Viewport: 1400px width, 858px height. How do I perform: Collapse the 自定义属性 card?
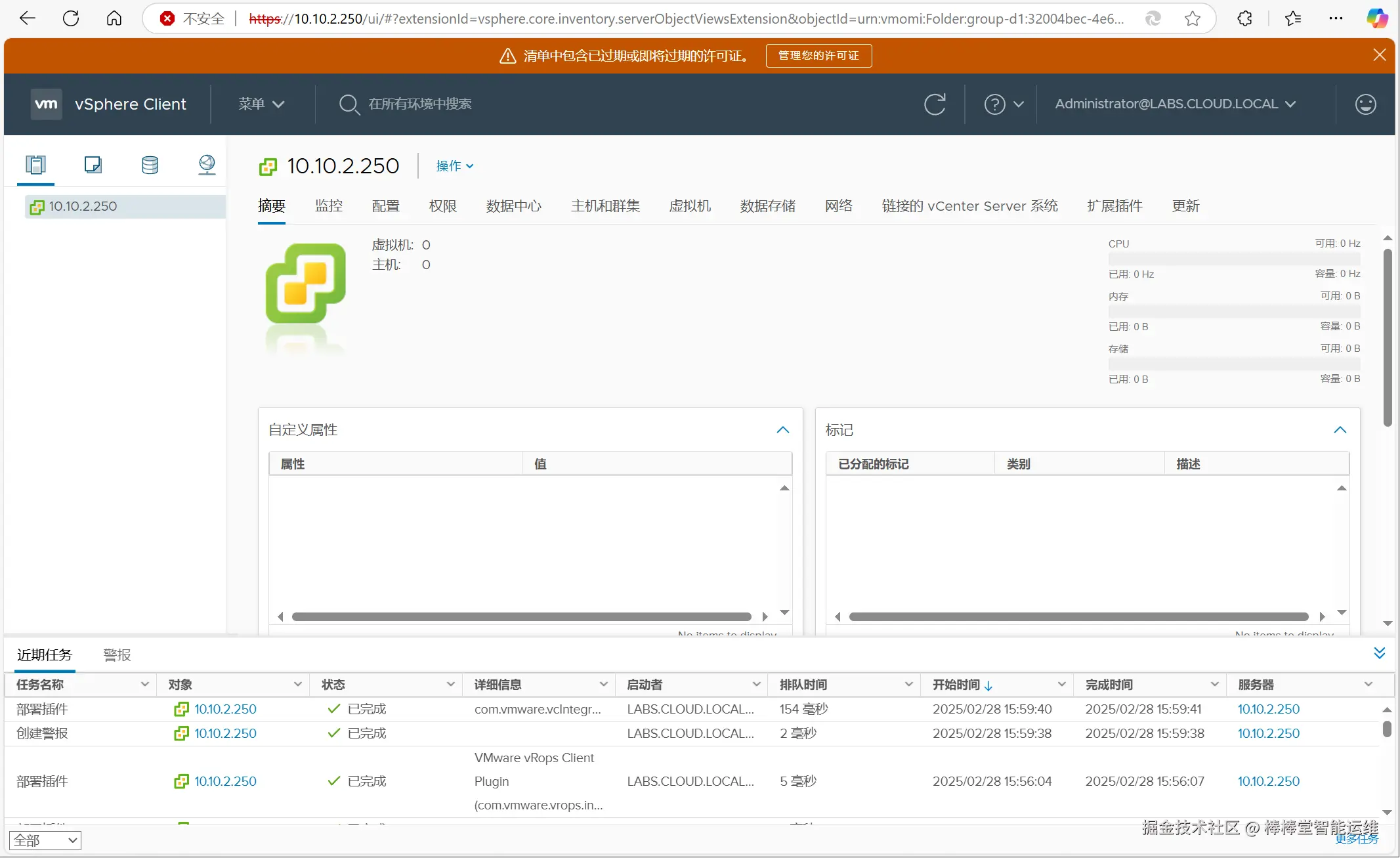[x=782, y=430]
